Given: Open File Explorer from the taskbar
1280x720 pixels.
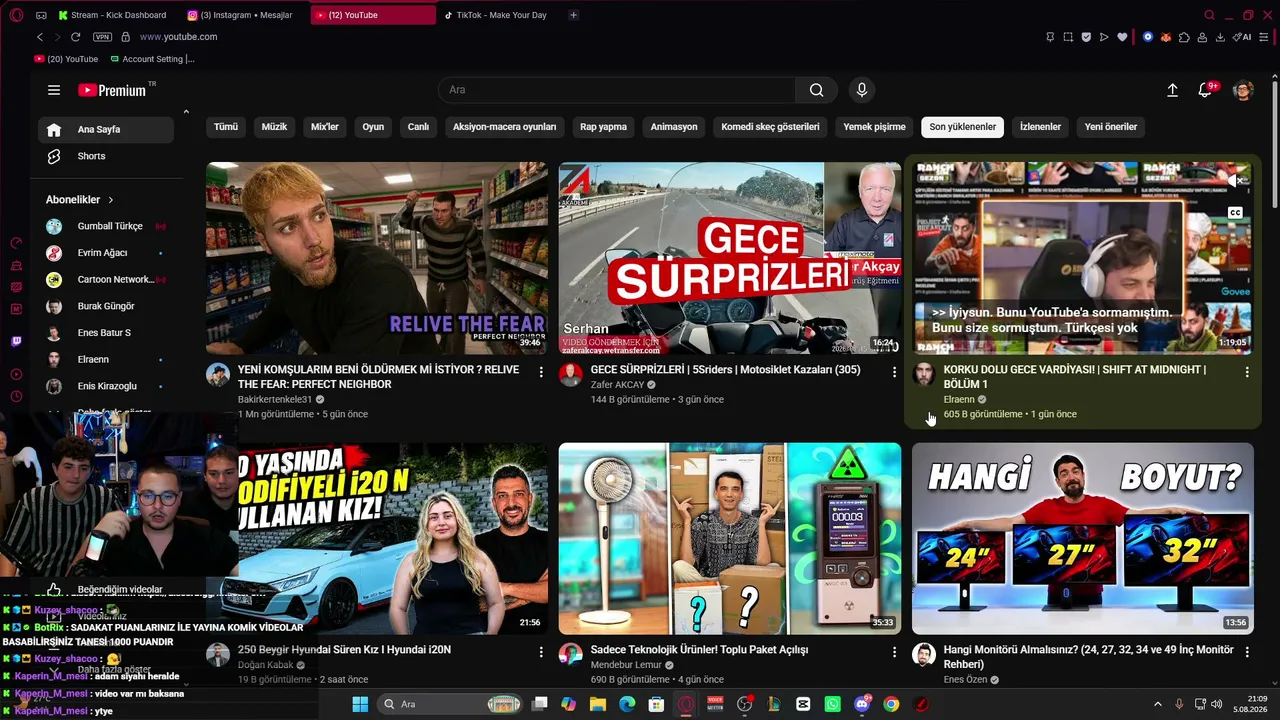Looking at the screenshot, I should [x=597, y=704].
